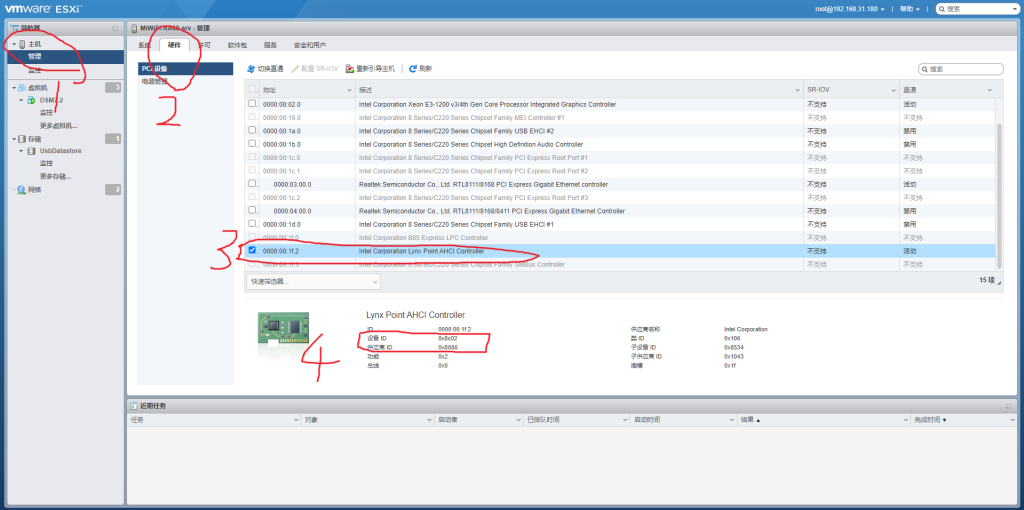Viewport: 1024px width, 510px height.
Task: Toggle the select-all checkbox in table header
Action: point(252,89)
